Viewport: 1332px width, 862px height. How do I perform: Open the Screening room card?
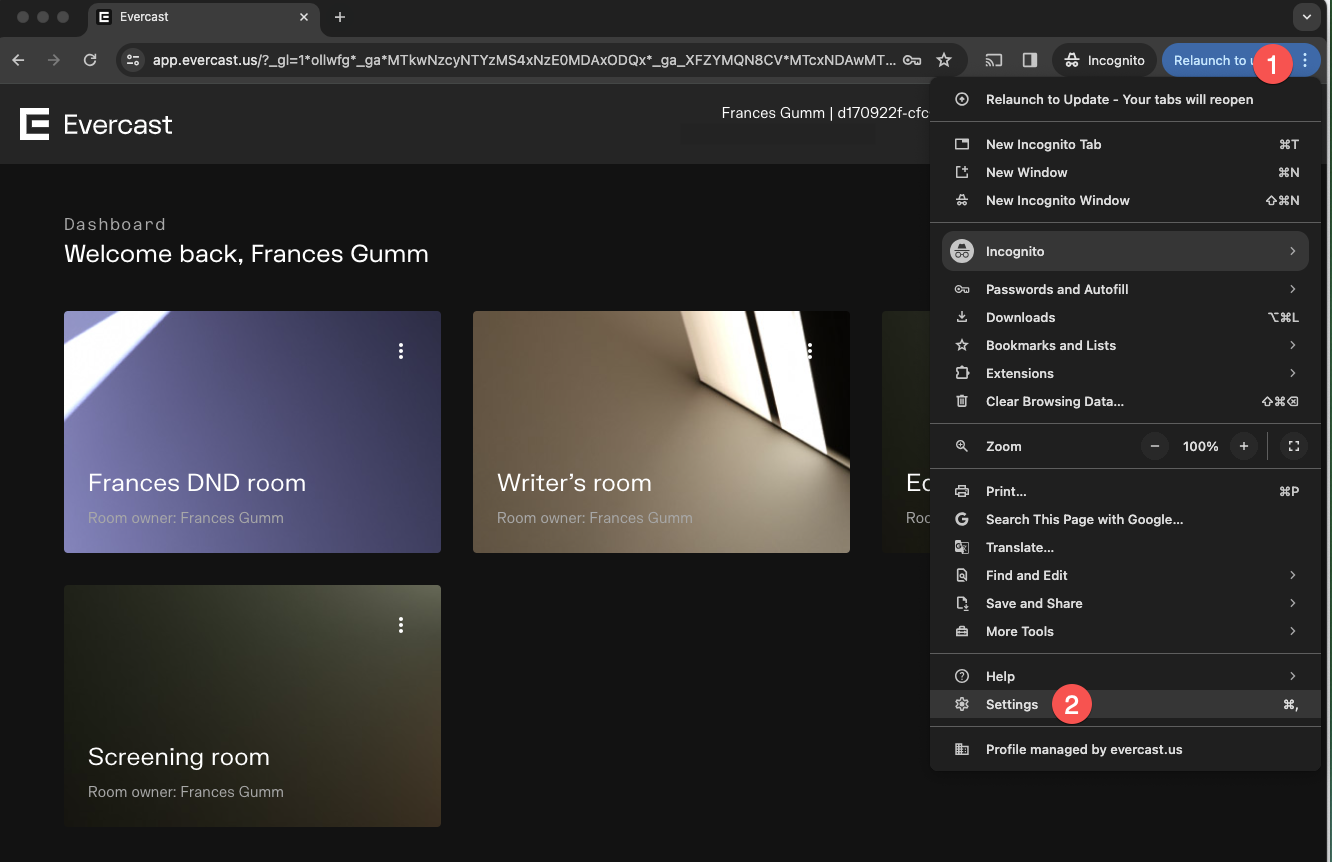[252, 706]
